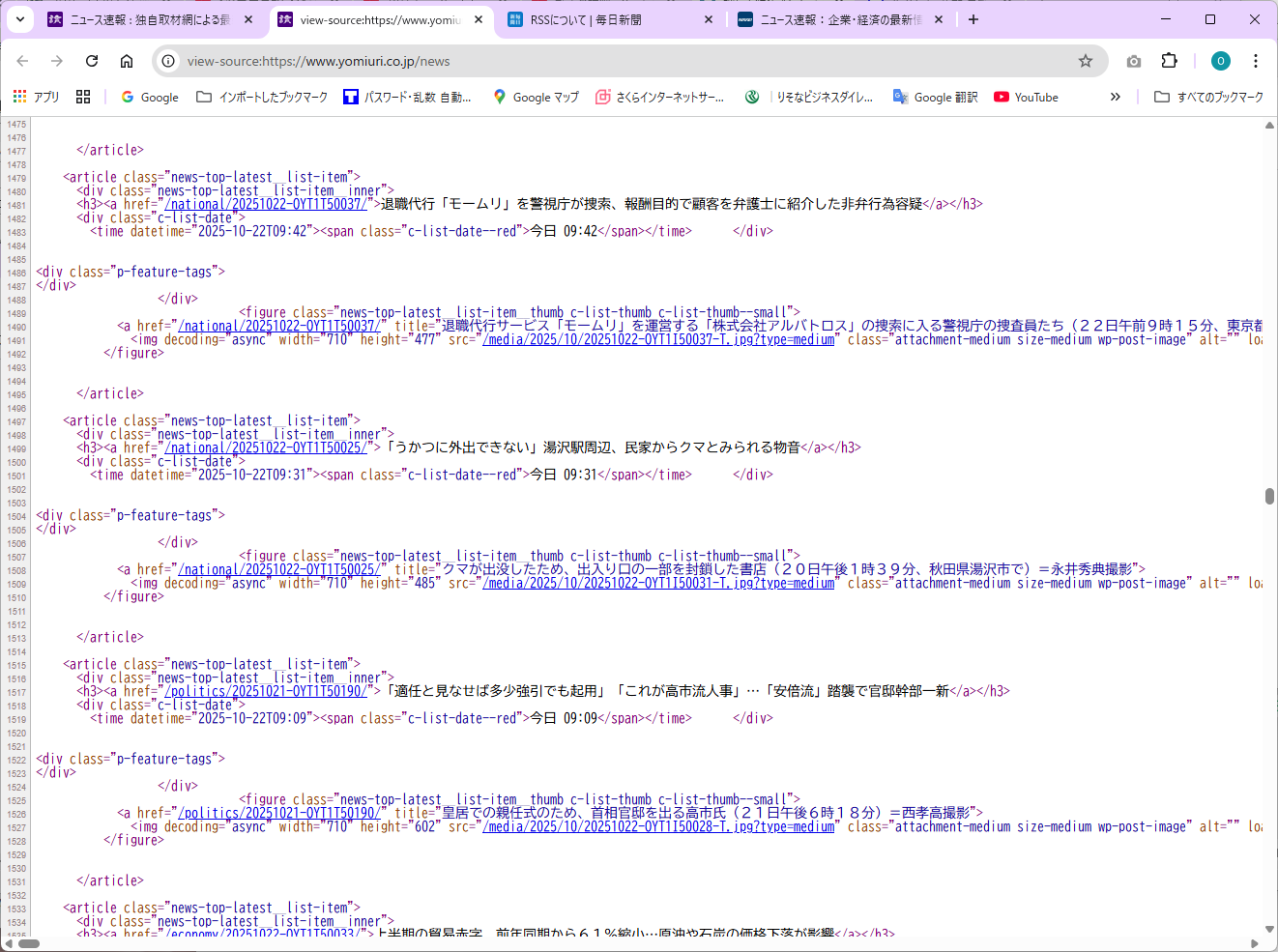Go to the home page icon
Image resolution: width=1278 pixels, height=952 pixels.
(x=127, y=61)
